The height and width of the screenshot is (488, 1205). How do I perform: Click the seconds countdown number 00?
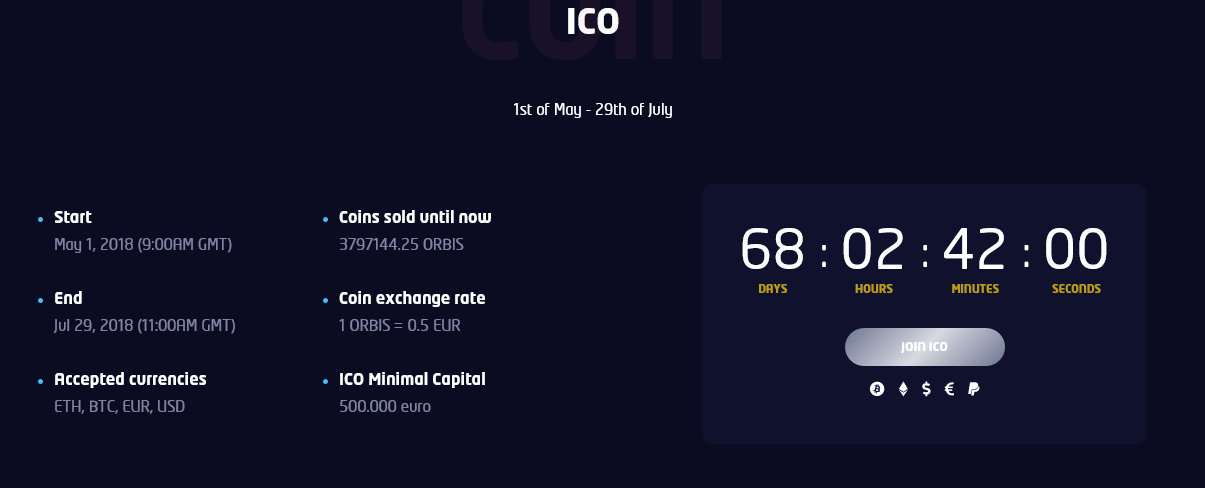(1076, 250)
